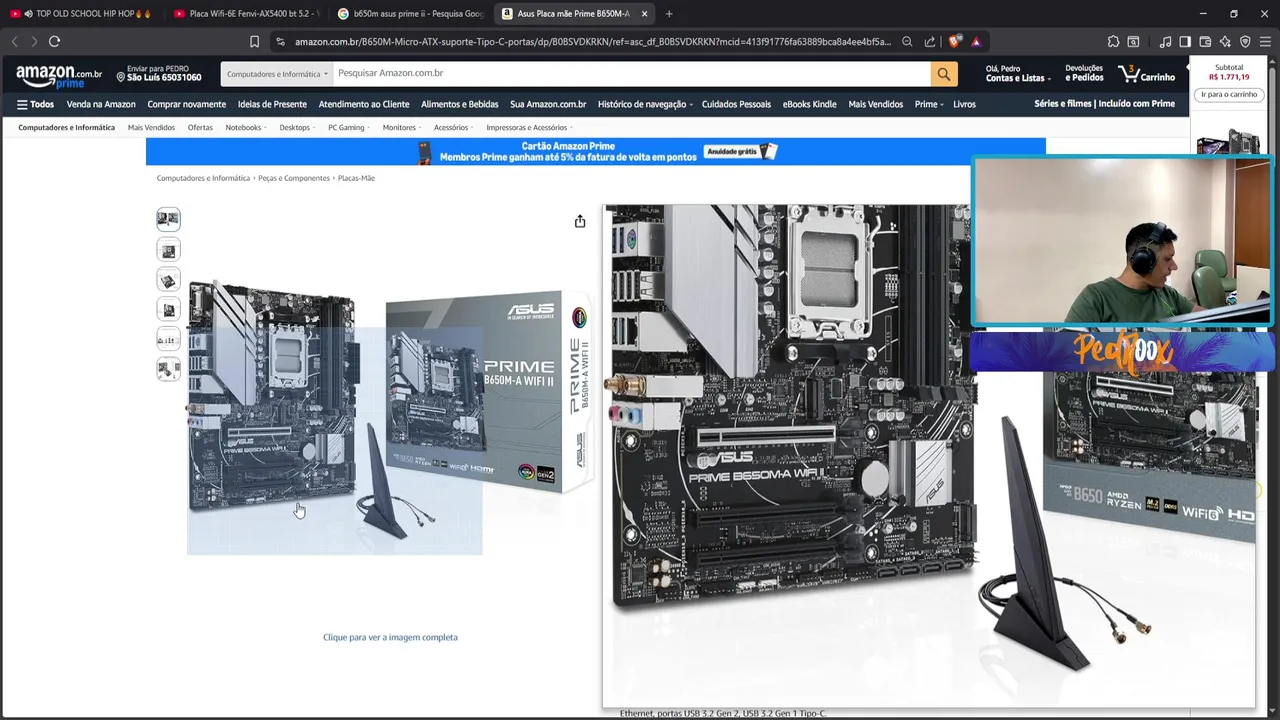1280x720 pixels.
Task: Expand Impressoras e Acessórios submenu
Action: (530, 128)
